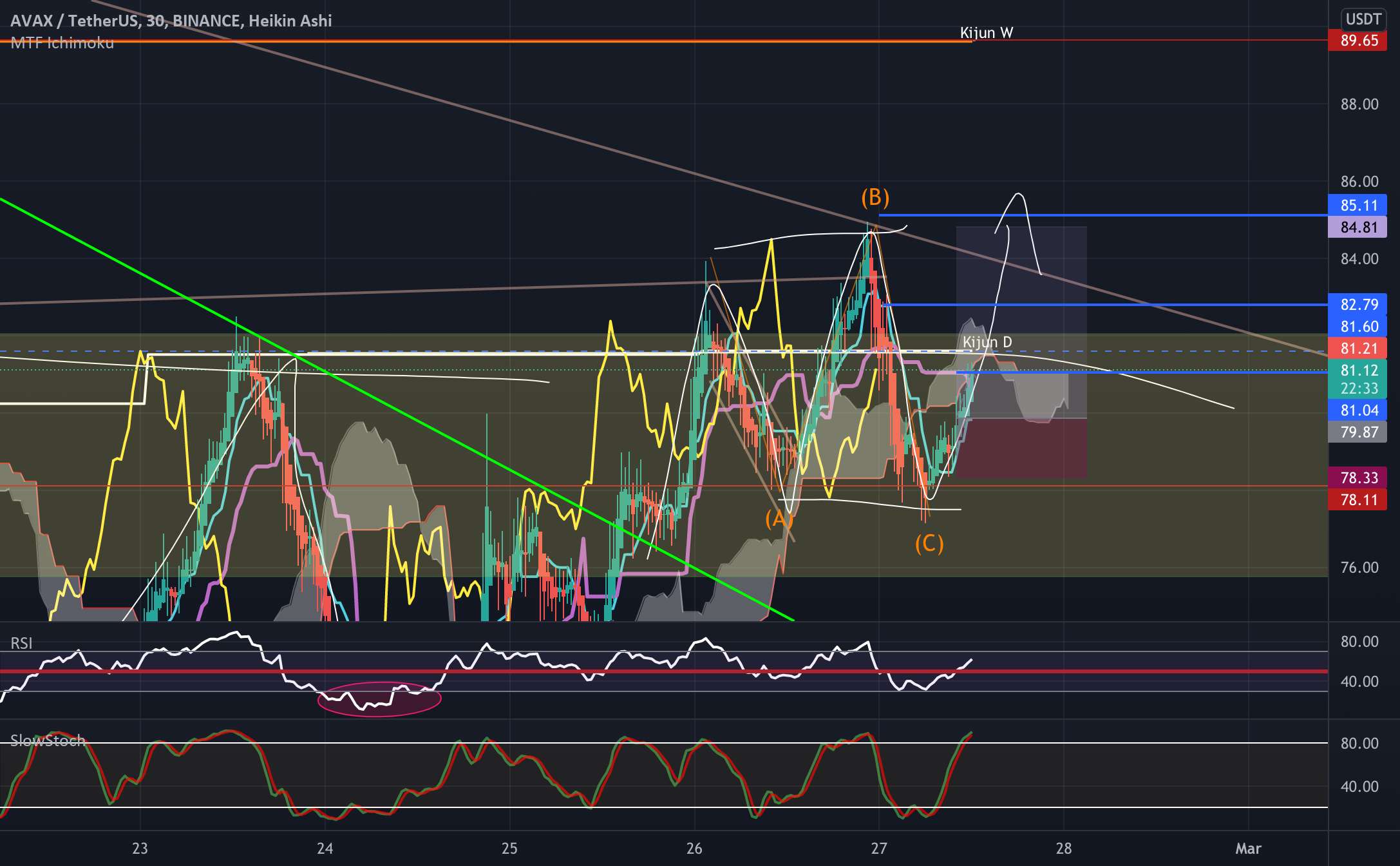Click the 24 date on time axis
The image size is (1400, 866).
[x=325, y=849]
